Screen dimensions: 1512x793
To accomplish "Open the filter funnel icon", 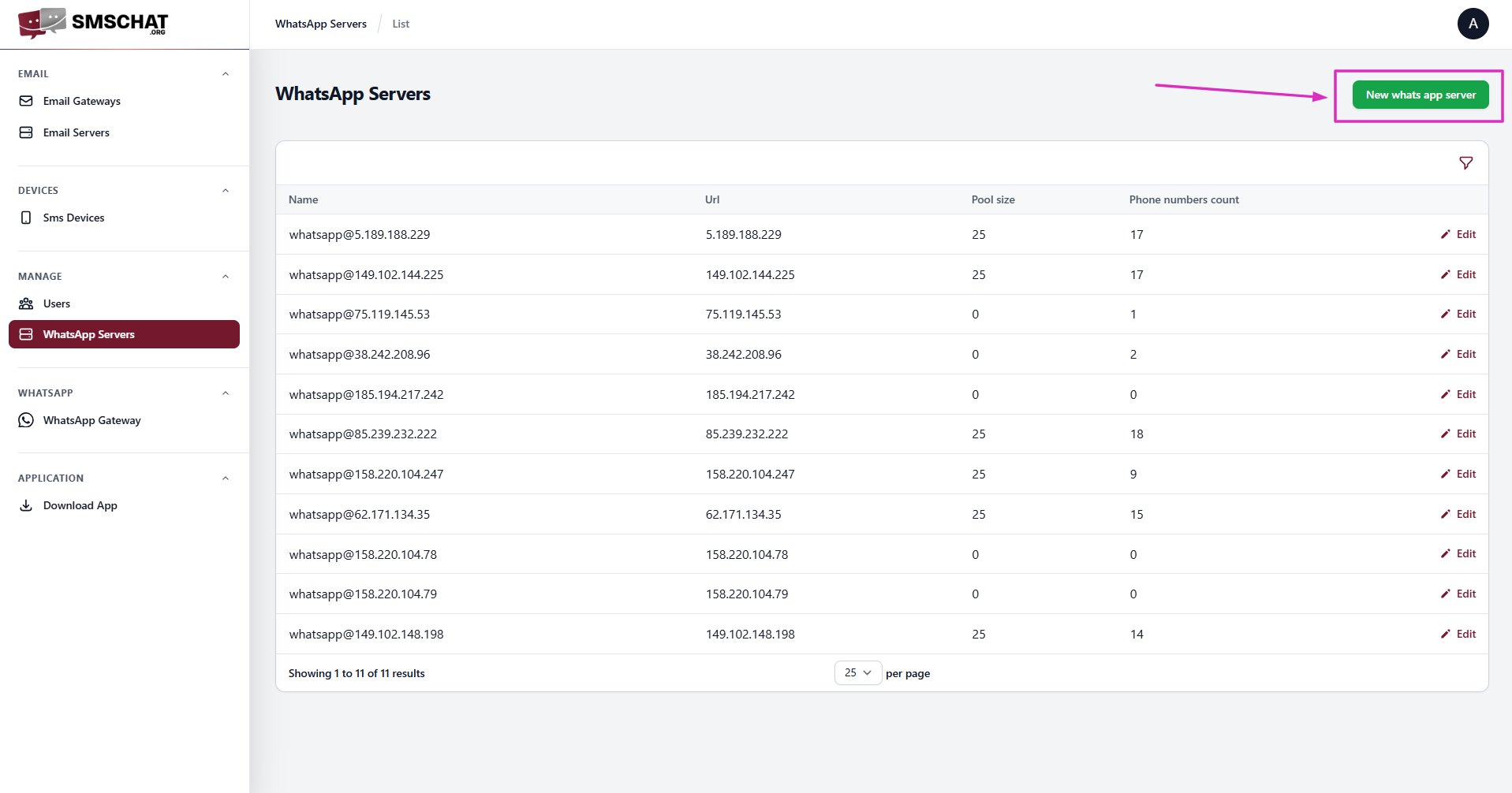I will 1465,163.
